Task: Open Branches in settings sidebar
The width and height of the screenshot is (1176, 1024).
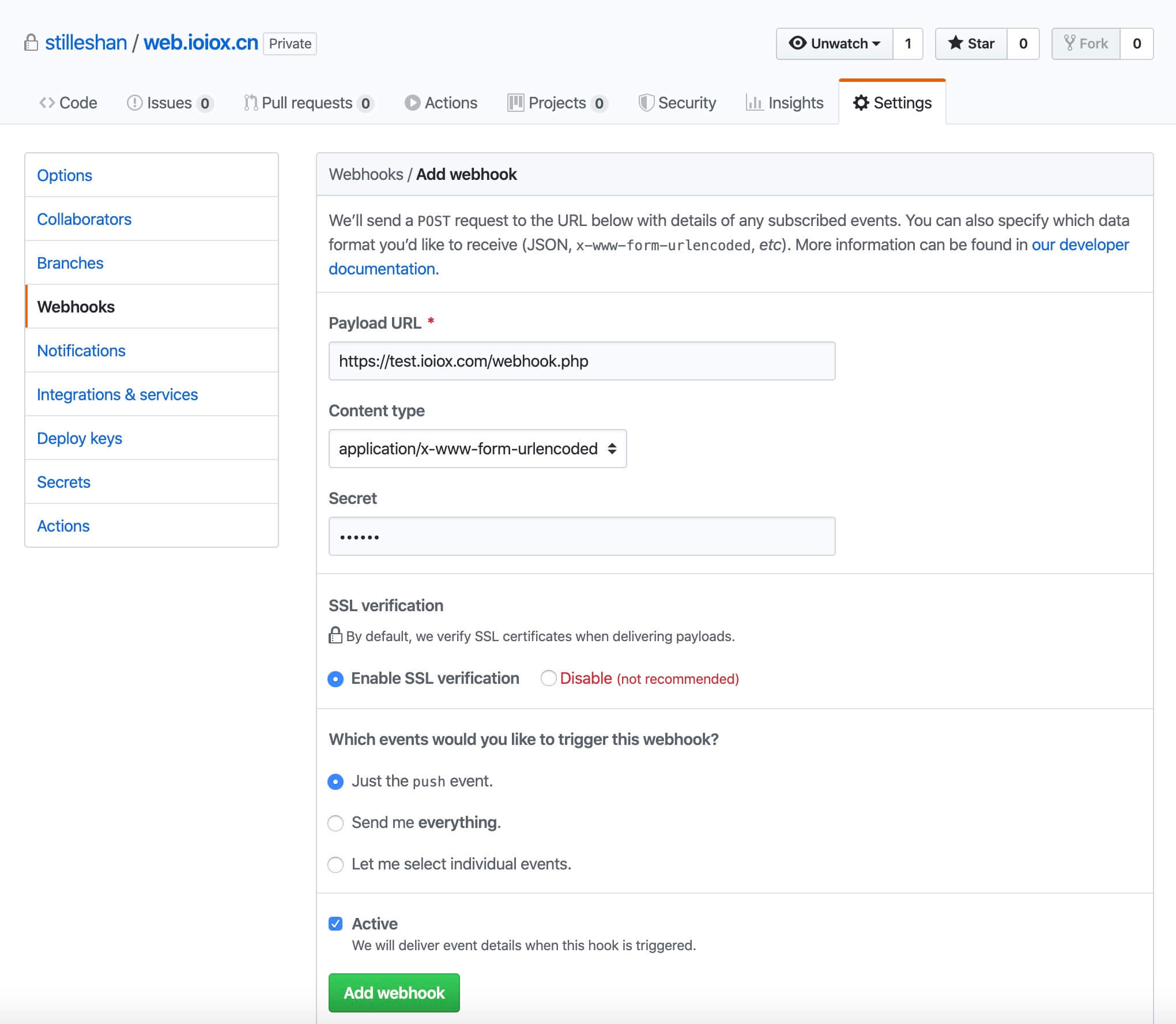Action: (152, 263)
